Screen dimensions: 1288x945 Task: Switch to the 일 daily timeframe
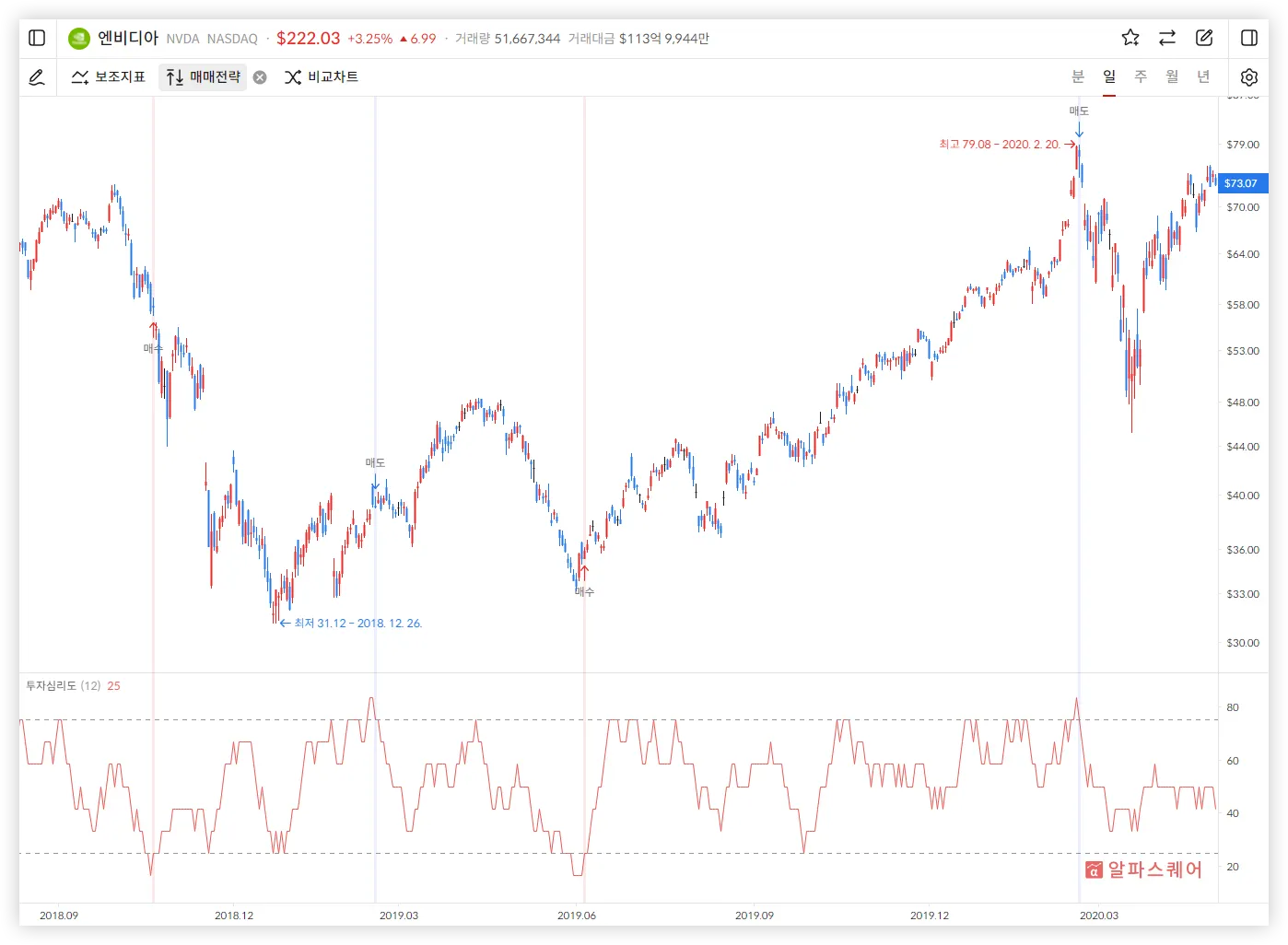pyautogui.click(x=1109, y=76)
